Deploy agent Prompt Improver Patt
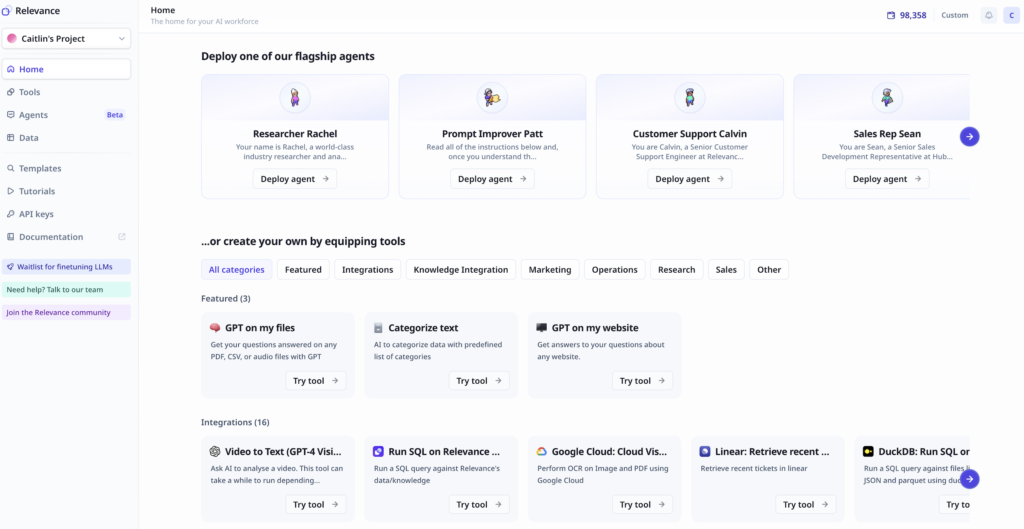The height and width of the screenshot is (529, 1024). [x=492, y=179]
